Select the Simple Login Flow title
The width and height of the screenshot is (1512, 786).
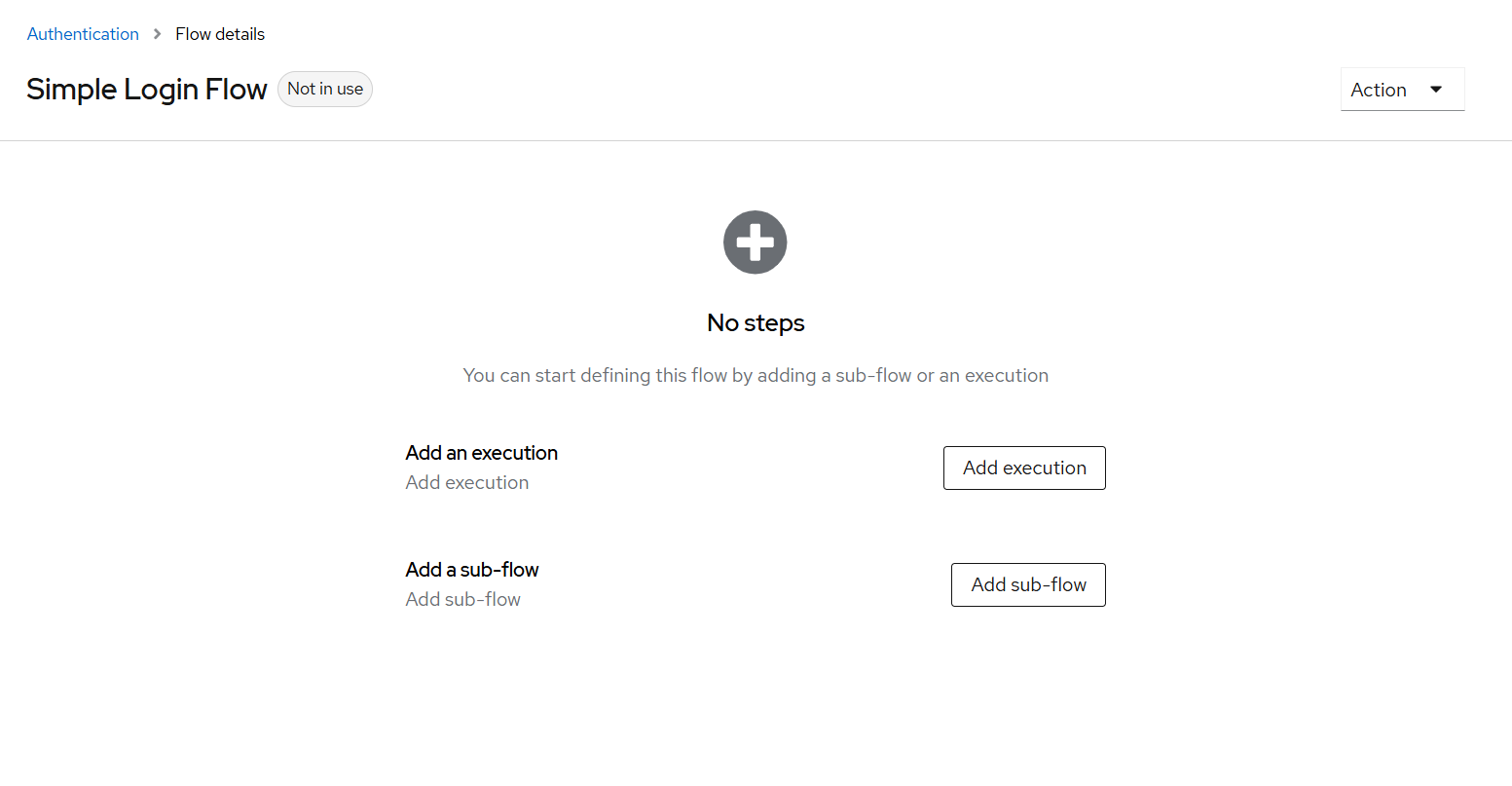(x=146, y=89)
